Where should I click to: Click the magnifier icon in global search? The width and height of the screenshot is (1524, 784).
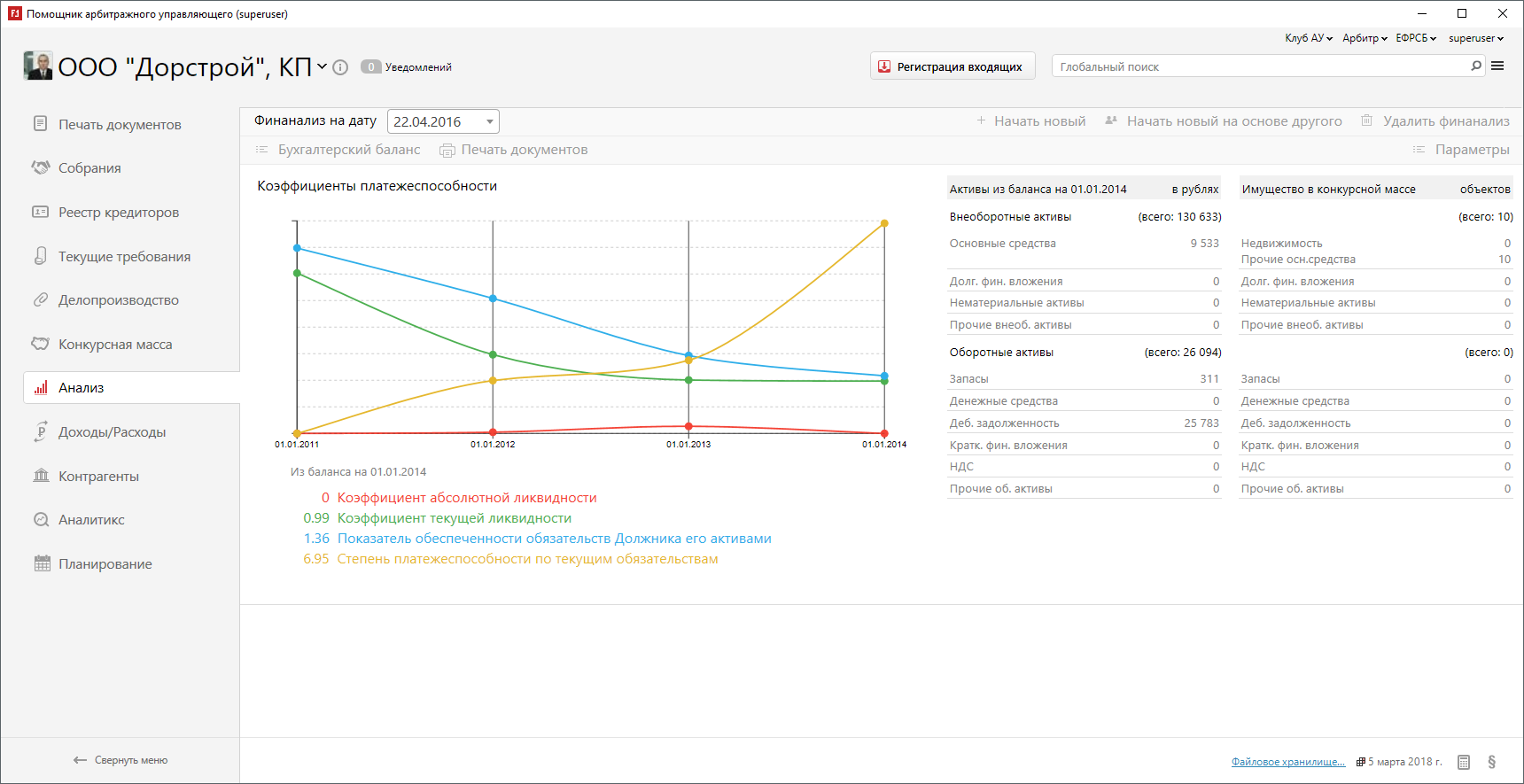point(1476,66)
